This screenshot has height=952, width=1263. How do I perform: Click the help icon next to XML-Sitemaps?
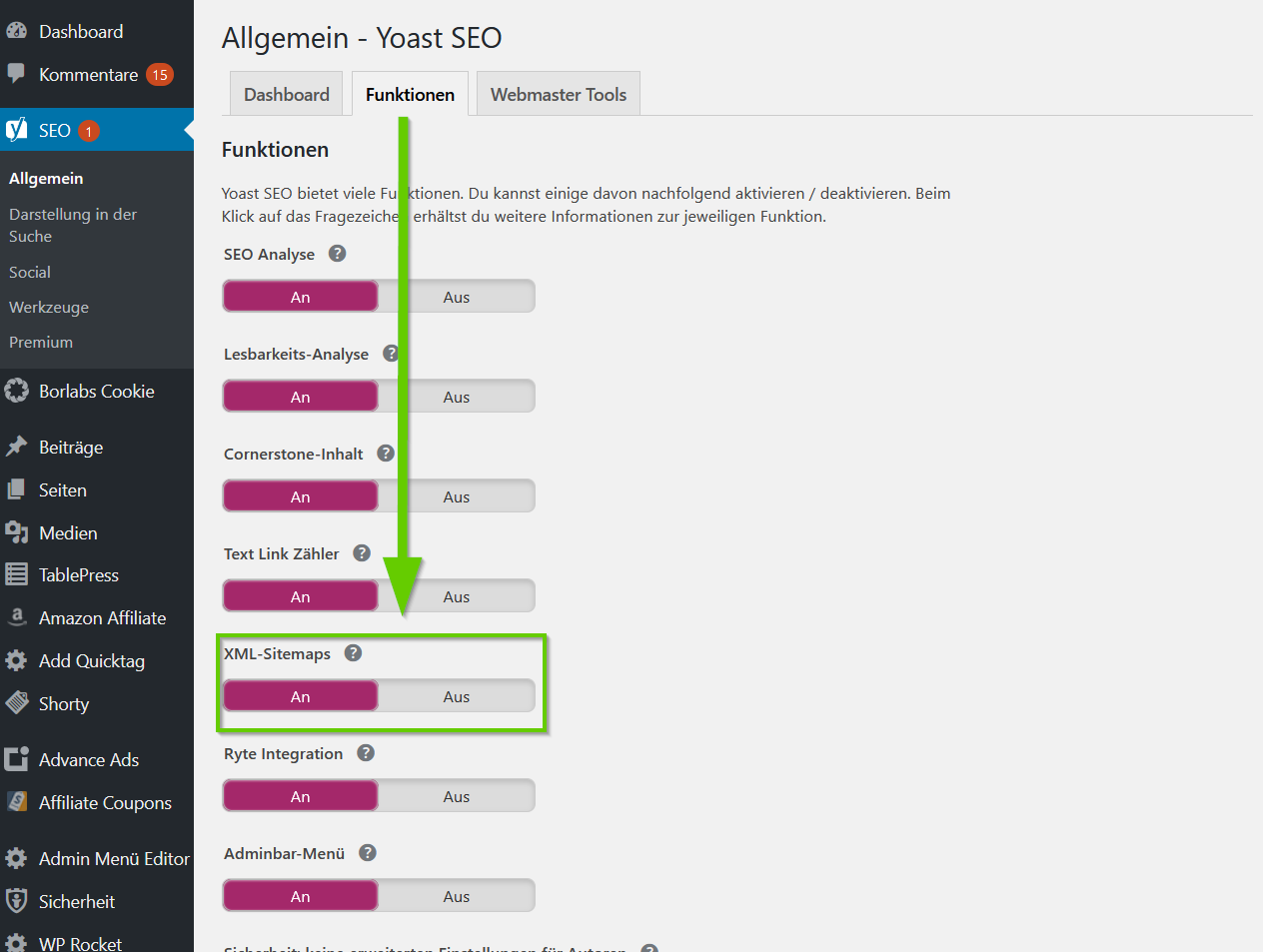tap(352, 652)
